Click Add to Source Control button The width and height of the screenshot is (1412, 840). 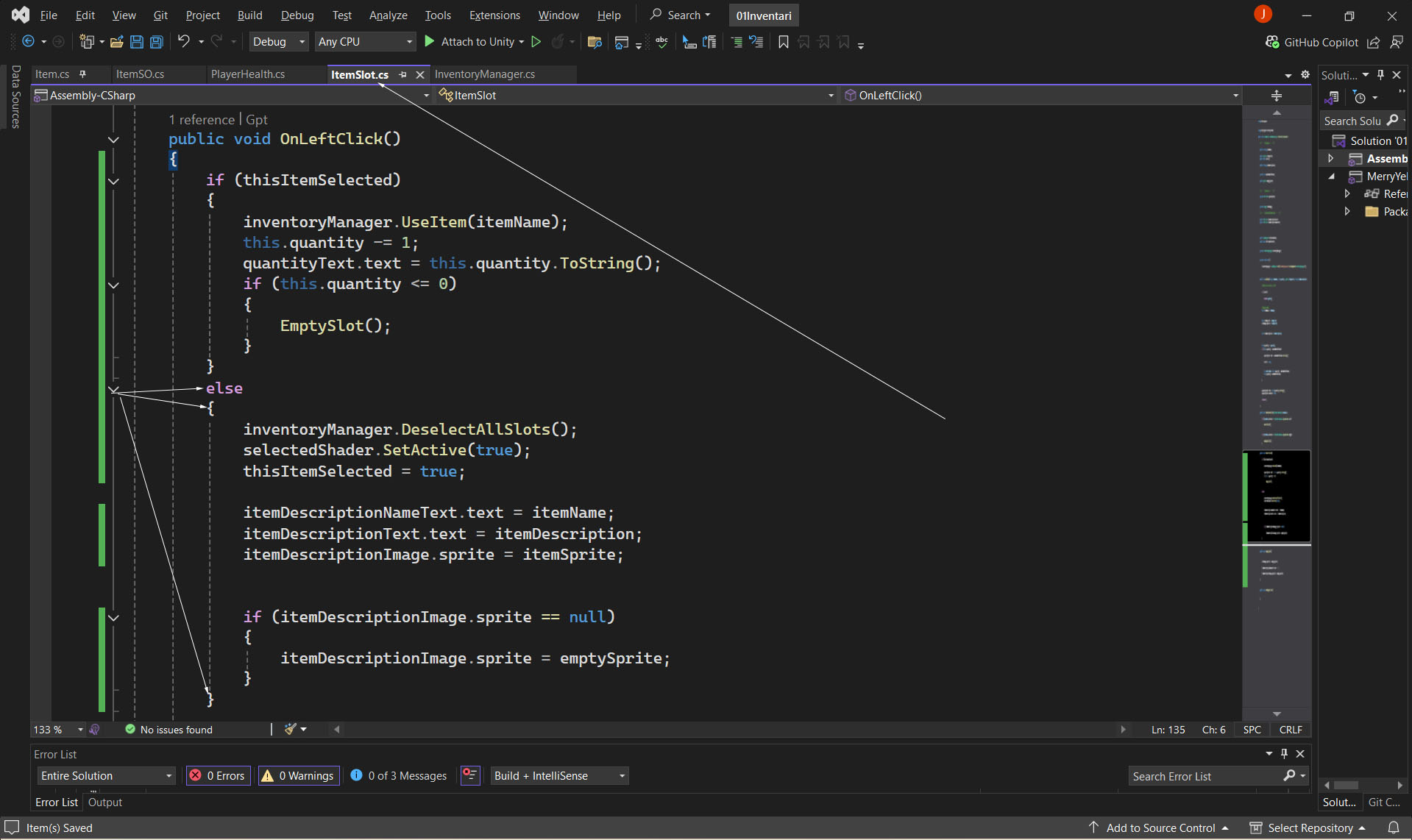[x=1160, y=827]
